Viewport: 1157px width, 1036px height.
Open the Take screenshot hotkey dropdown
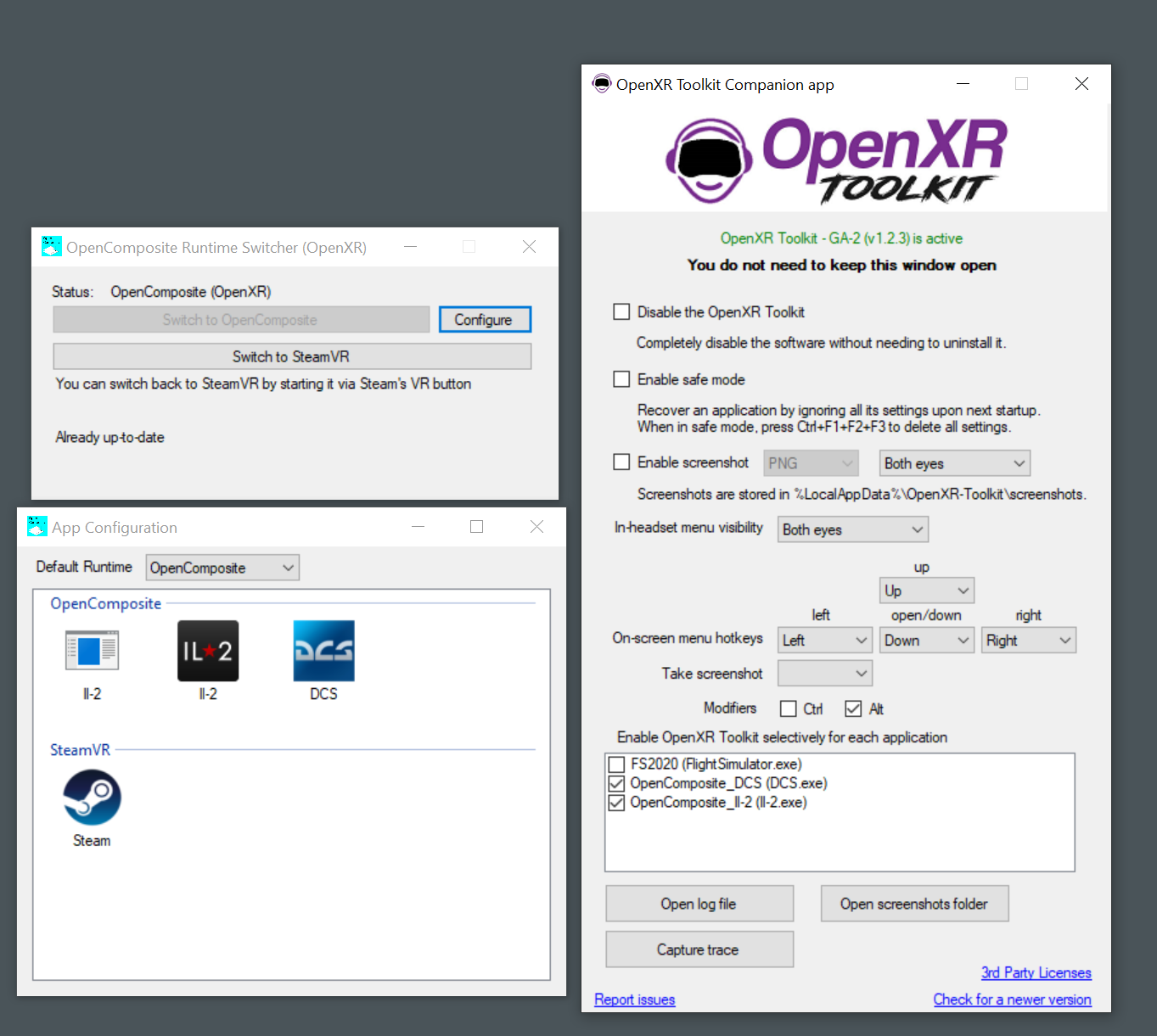click(825, 674)
